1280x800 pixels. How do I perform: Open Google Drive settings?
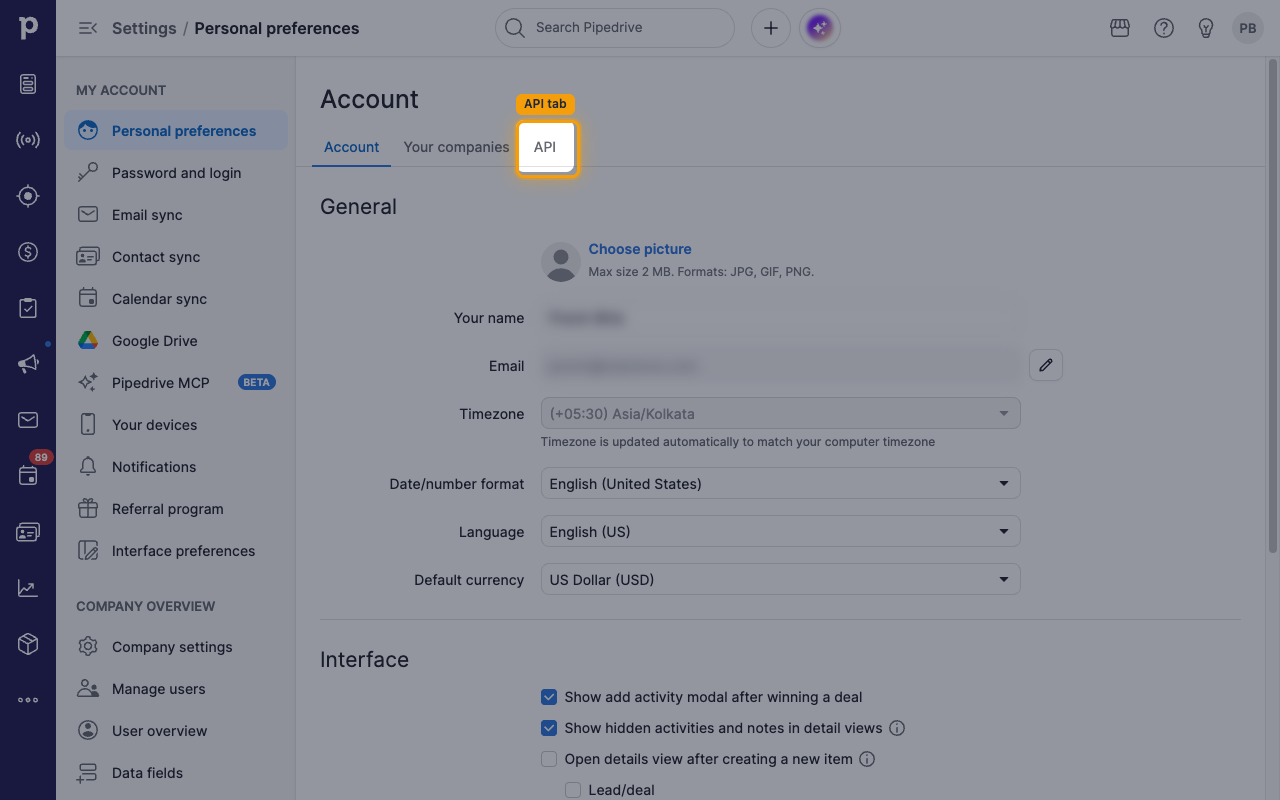pyautogui.click(x=176, y=341)
